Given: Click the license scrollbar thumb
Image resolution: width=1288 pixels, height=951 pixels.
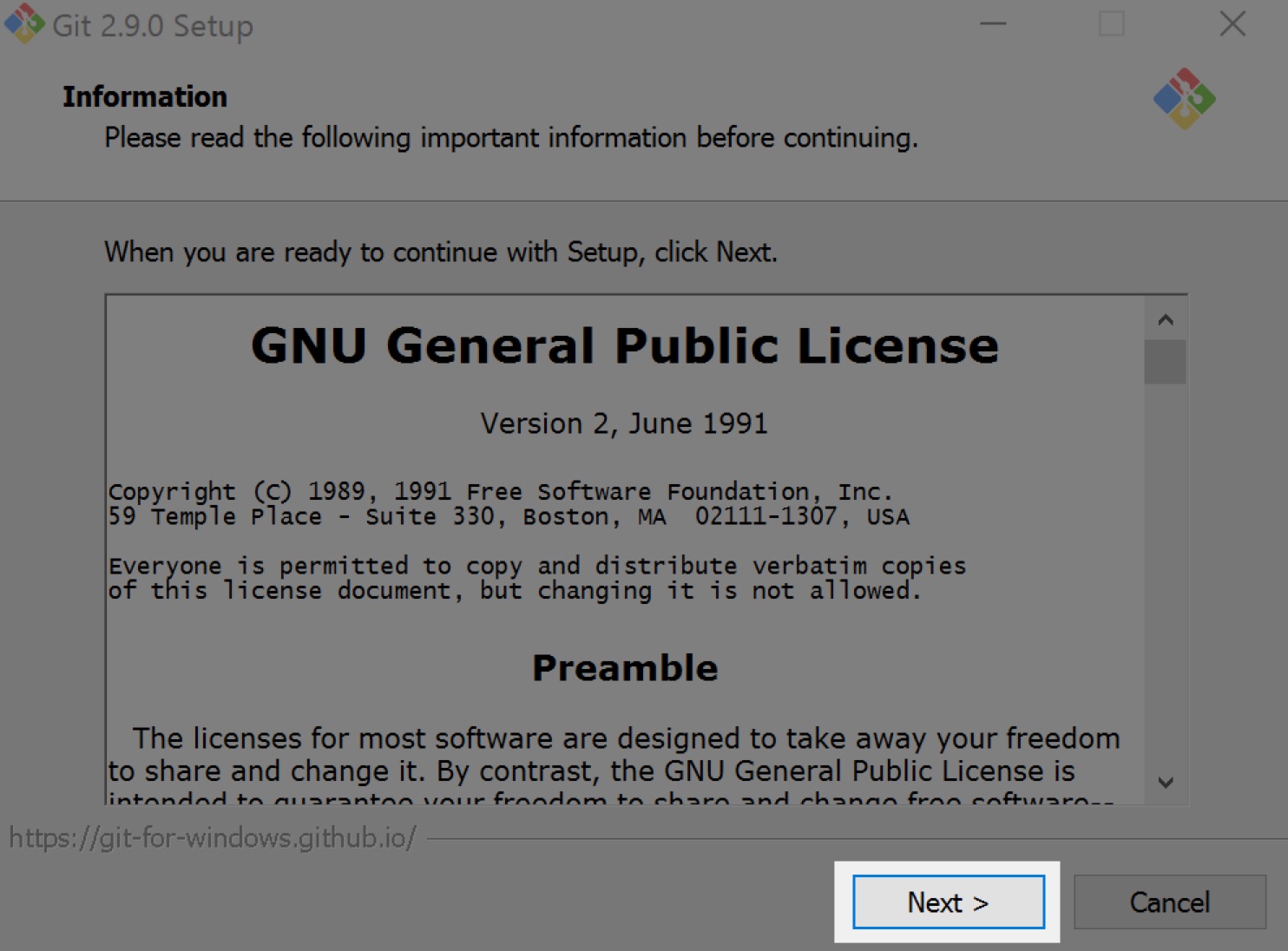Looking at the screenshot, I should pos(1165,362).
